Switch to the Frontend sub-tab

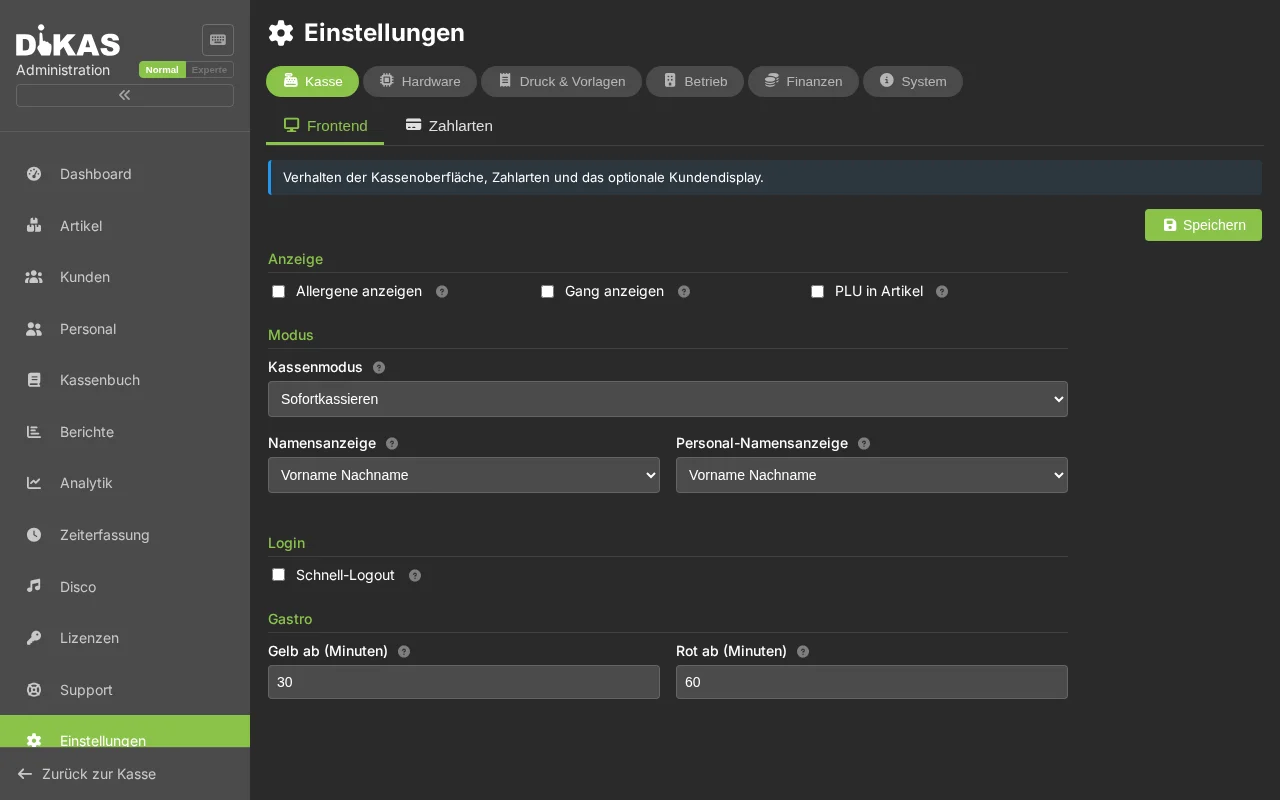[x=325, y=126]
